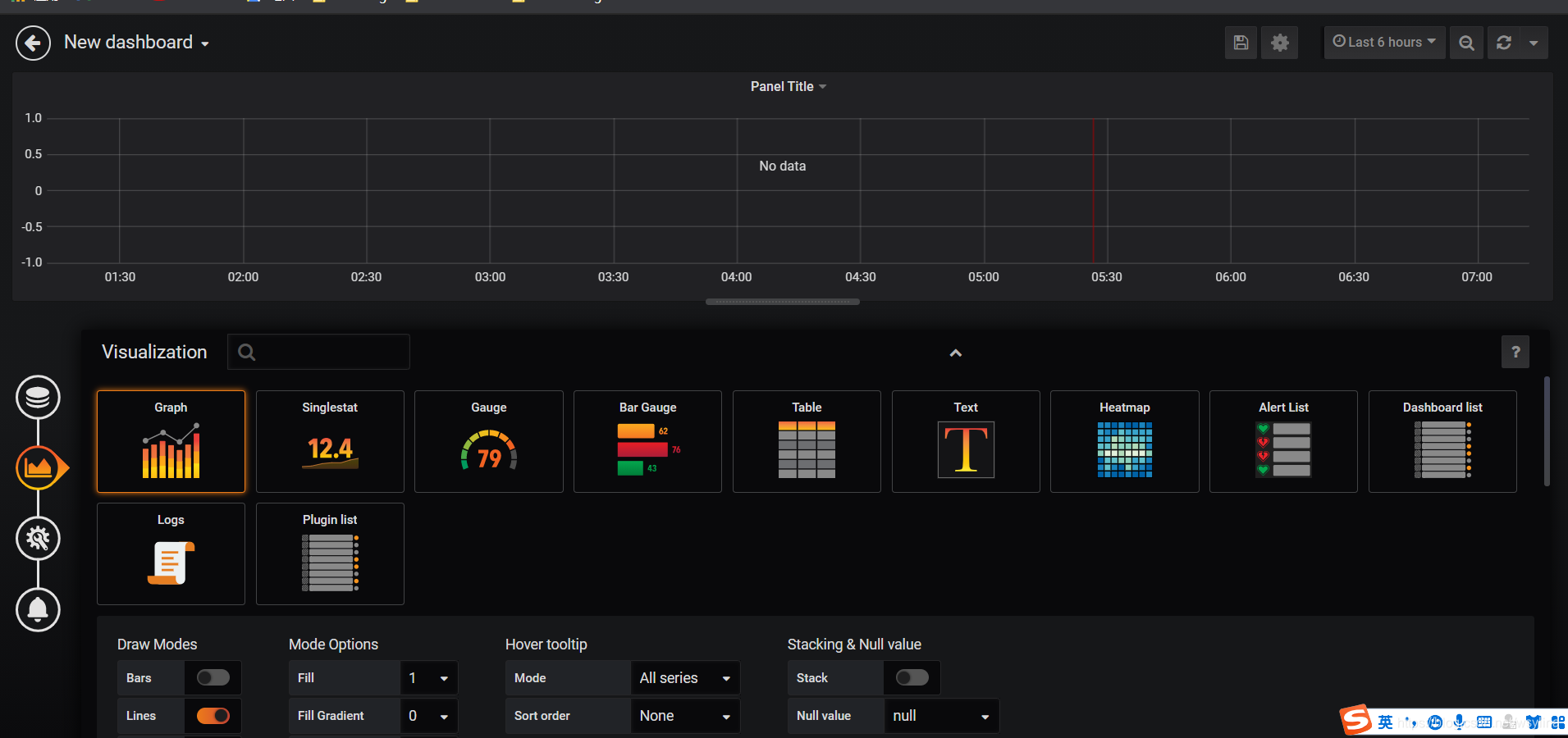1568x738 pixels.
Task: Toggle the Stack switch on
Action: tap(912, 678)
